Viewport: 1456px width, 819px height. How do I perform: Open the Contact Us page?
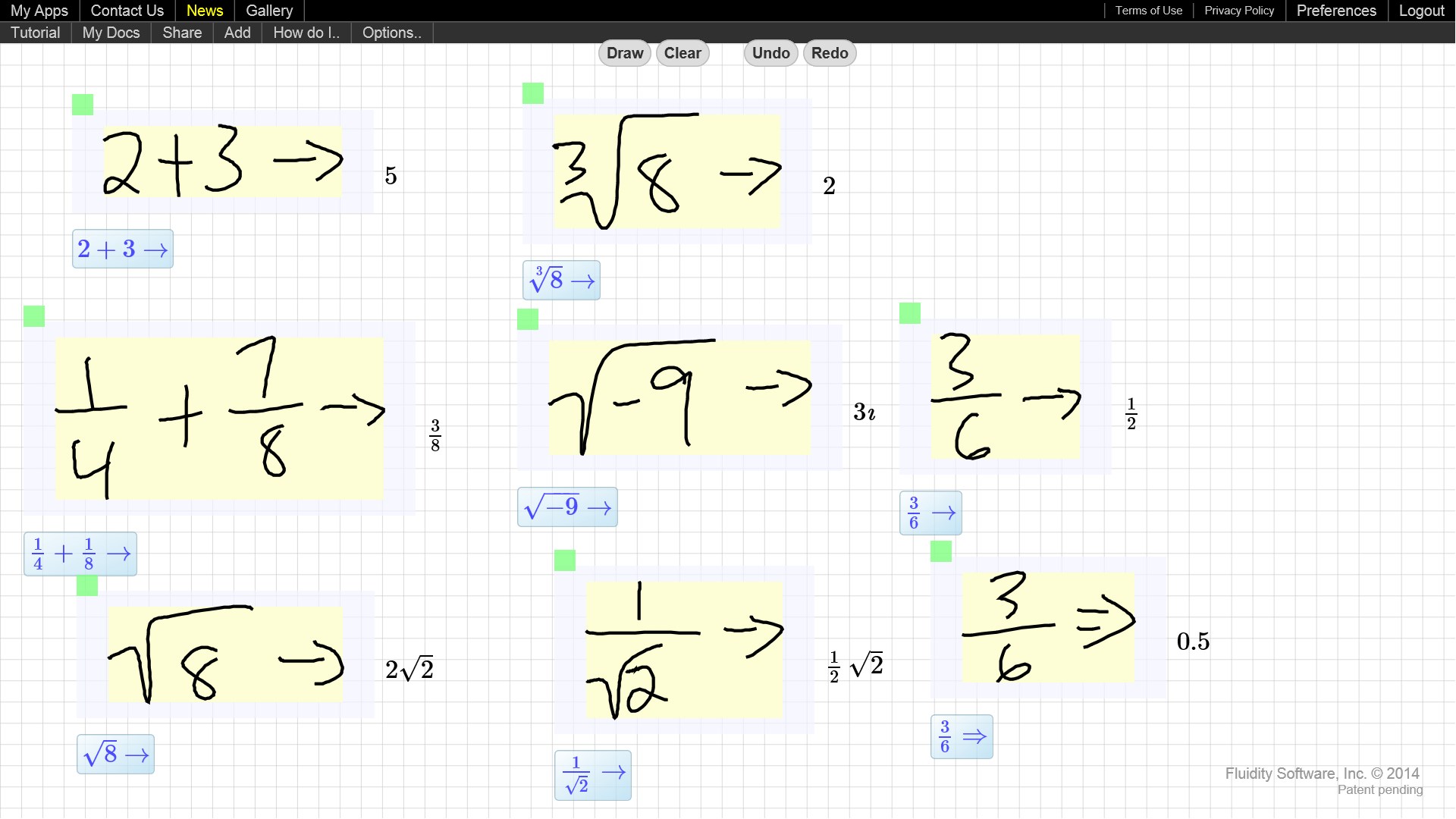click(126, 10)
